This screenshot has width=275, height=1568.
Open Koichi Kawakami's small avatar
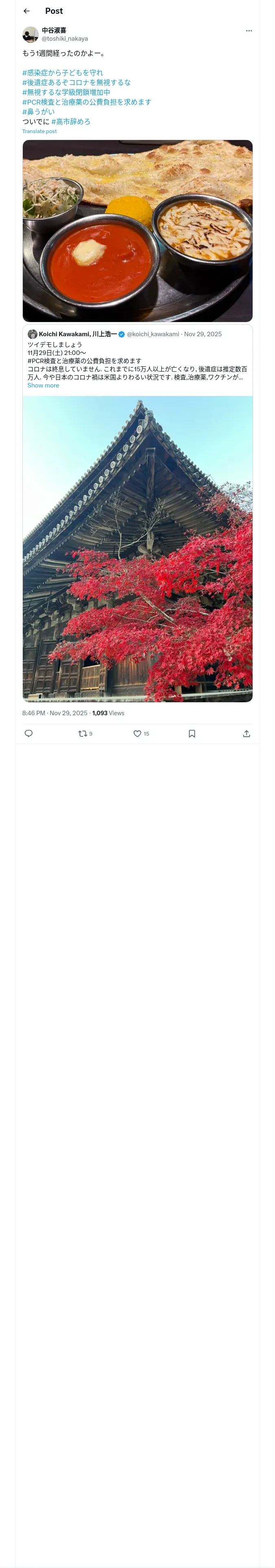32,334
